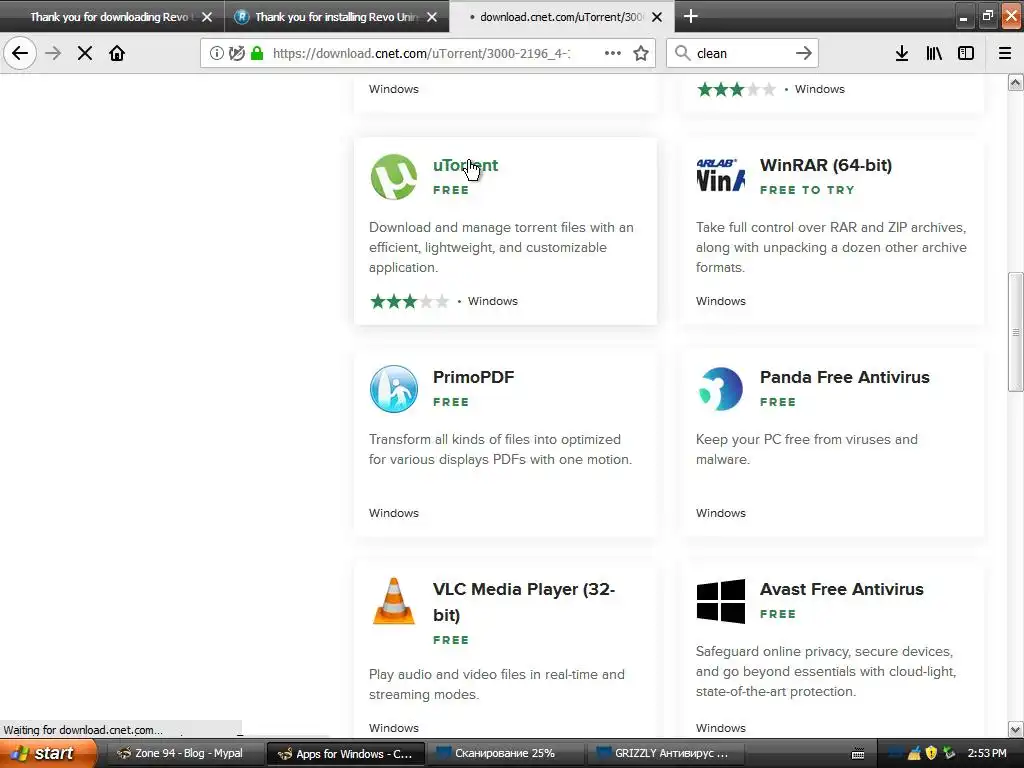Open the browser hamburger menu
The image size is (1024, 768).
pos(1005,53)
